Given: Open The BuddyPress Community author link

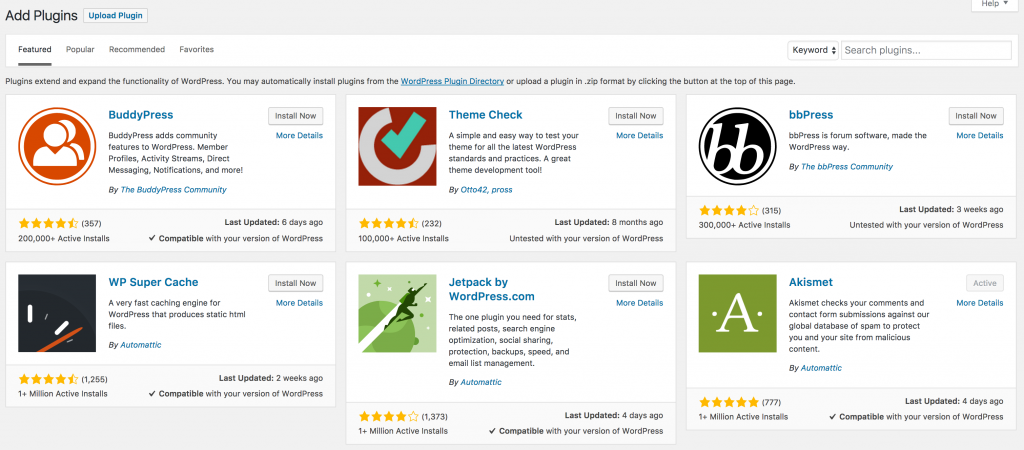Looking at the screenshot, I should (173, 190).
